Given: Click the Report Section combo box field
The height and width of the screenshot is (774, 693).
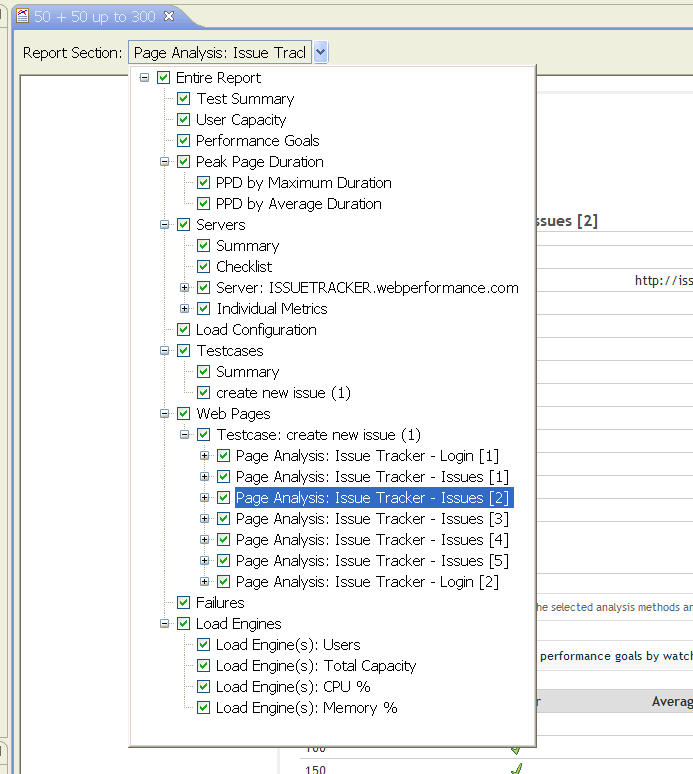Looking at the screenshot, I should point(220,52).
